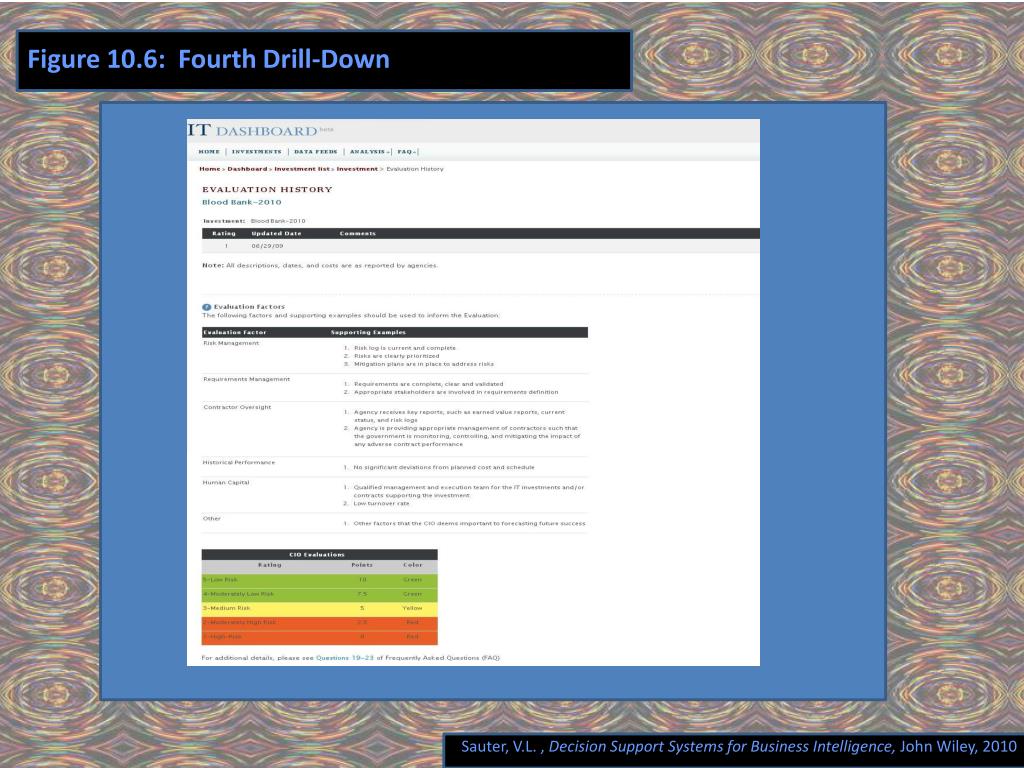Expand the FAQ dropdown menu

[407, 152]
